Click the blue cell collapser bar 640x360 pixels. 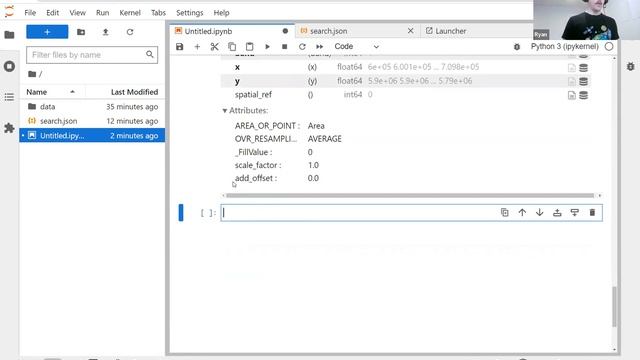pos(181,213)
